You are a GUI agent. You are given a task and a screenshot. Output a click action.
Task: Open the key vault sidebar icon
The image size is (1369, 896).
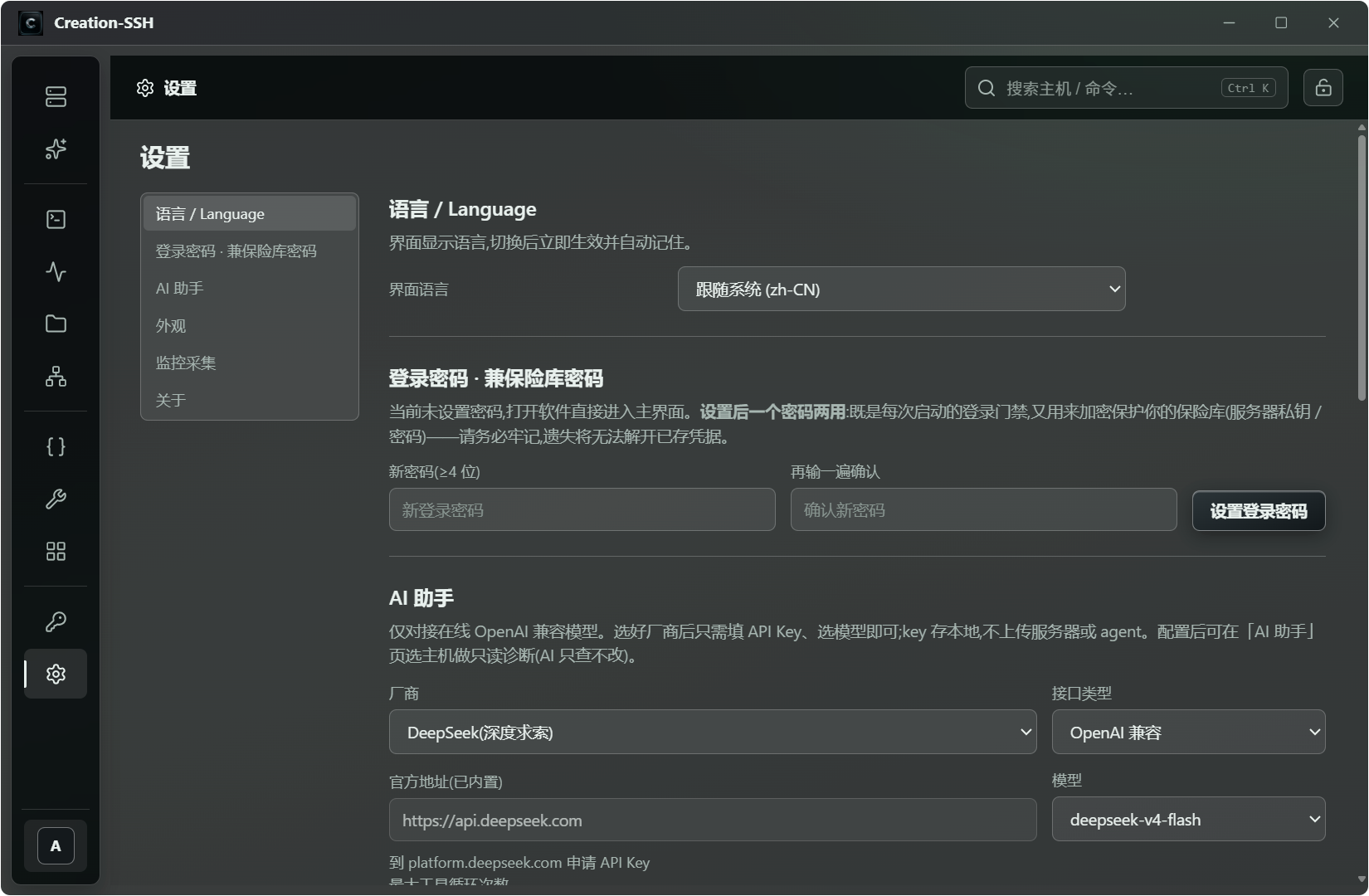point(56,621)
